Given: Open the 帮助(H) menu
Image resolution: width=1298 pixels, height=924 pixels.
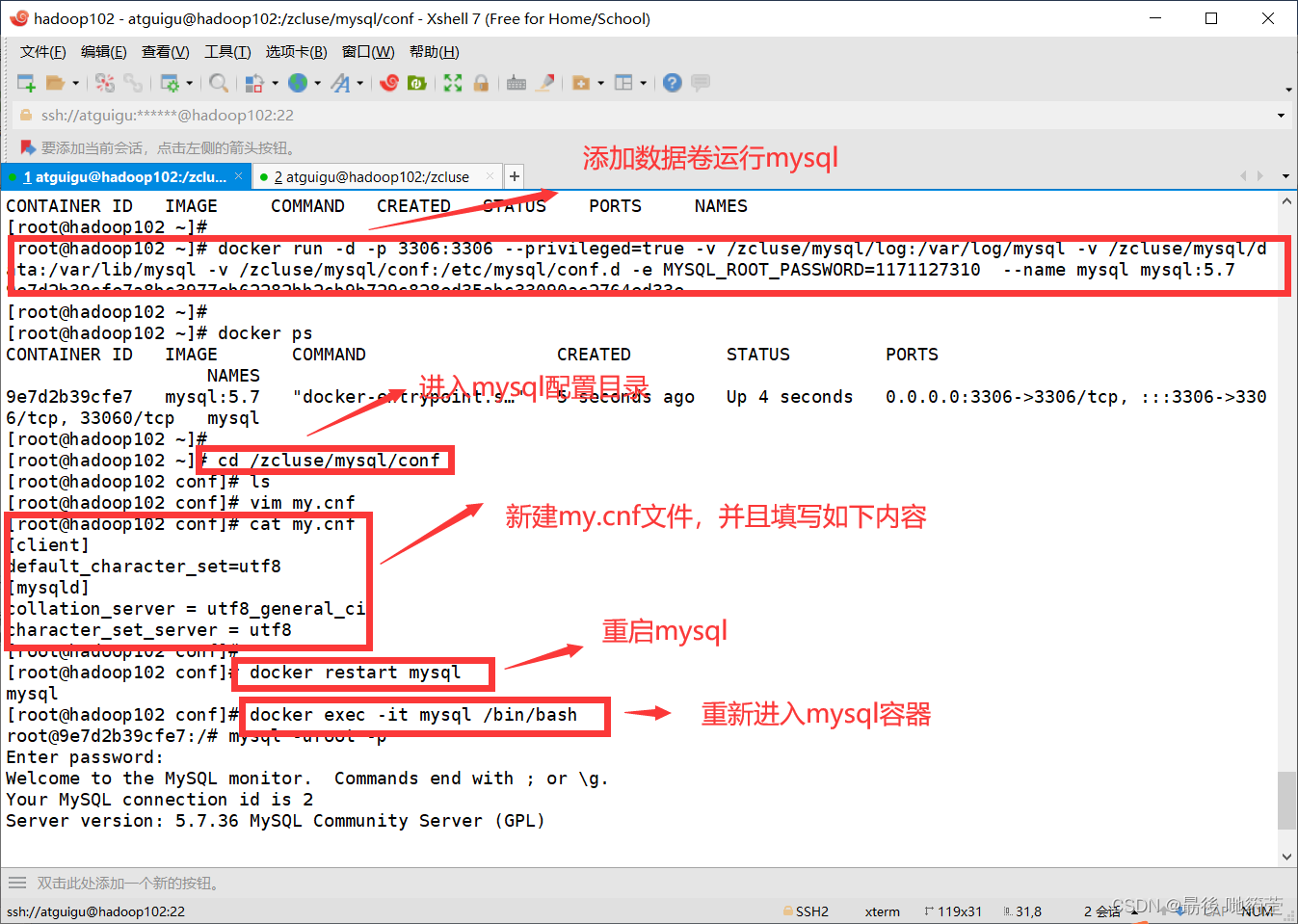Looking at the screenshot, I should (x=435, y=52).
